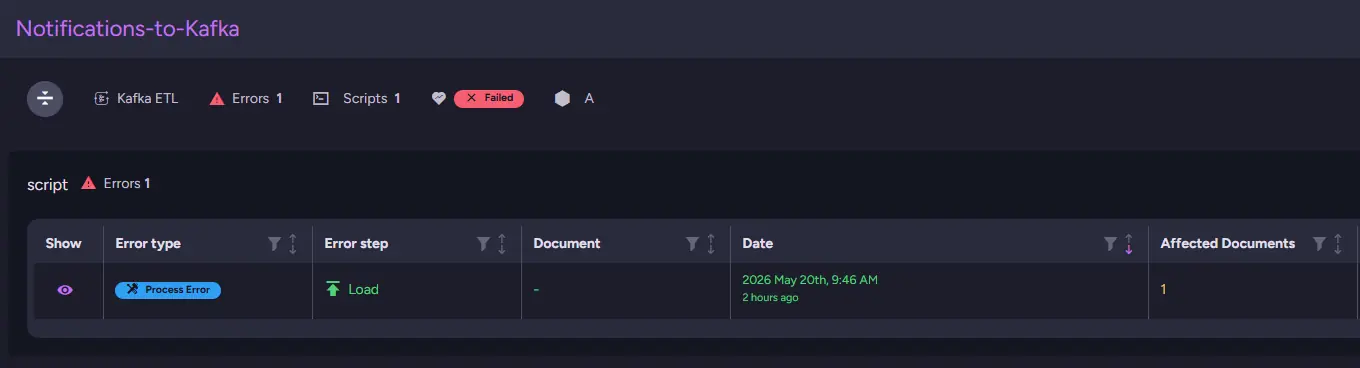Click the Scripts terminal icon
This screenshot has width=1360, height=368.
(x=321, y=99)
